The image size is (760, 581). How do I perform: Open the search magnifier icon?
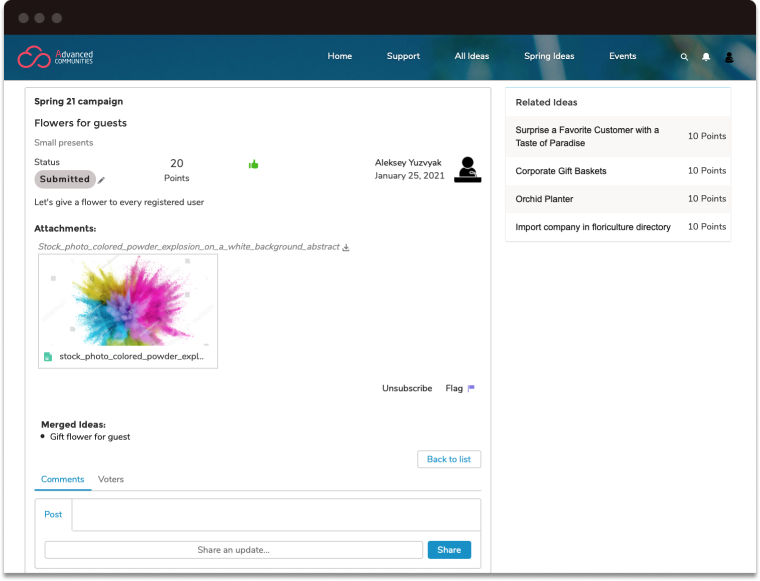[684, 57]
